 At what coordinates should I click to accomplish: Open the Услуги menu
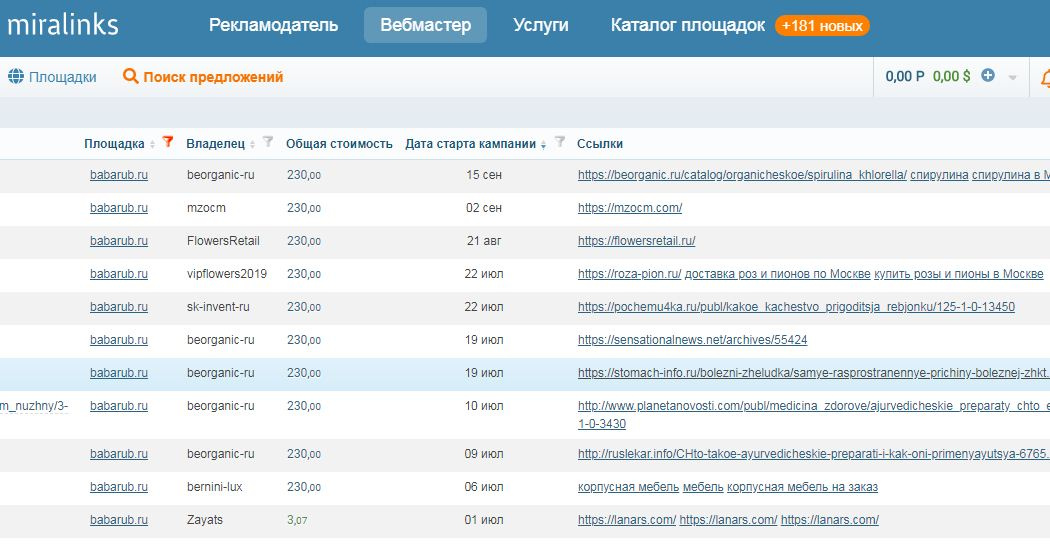(540, 25)
